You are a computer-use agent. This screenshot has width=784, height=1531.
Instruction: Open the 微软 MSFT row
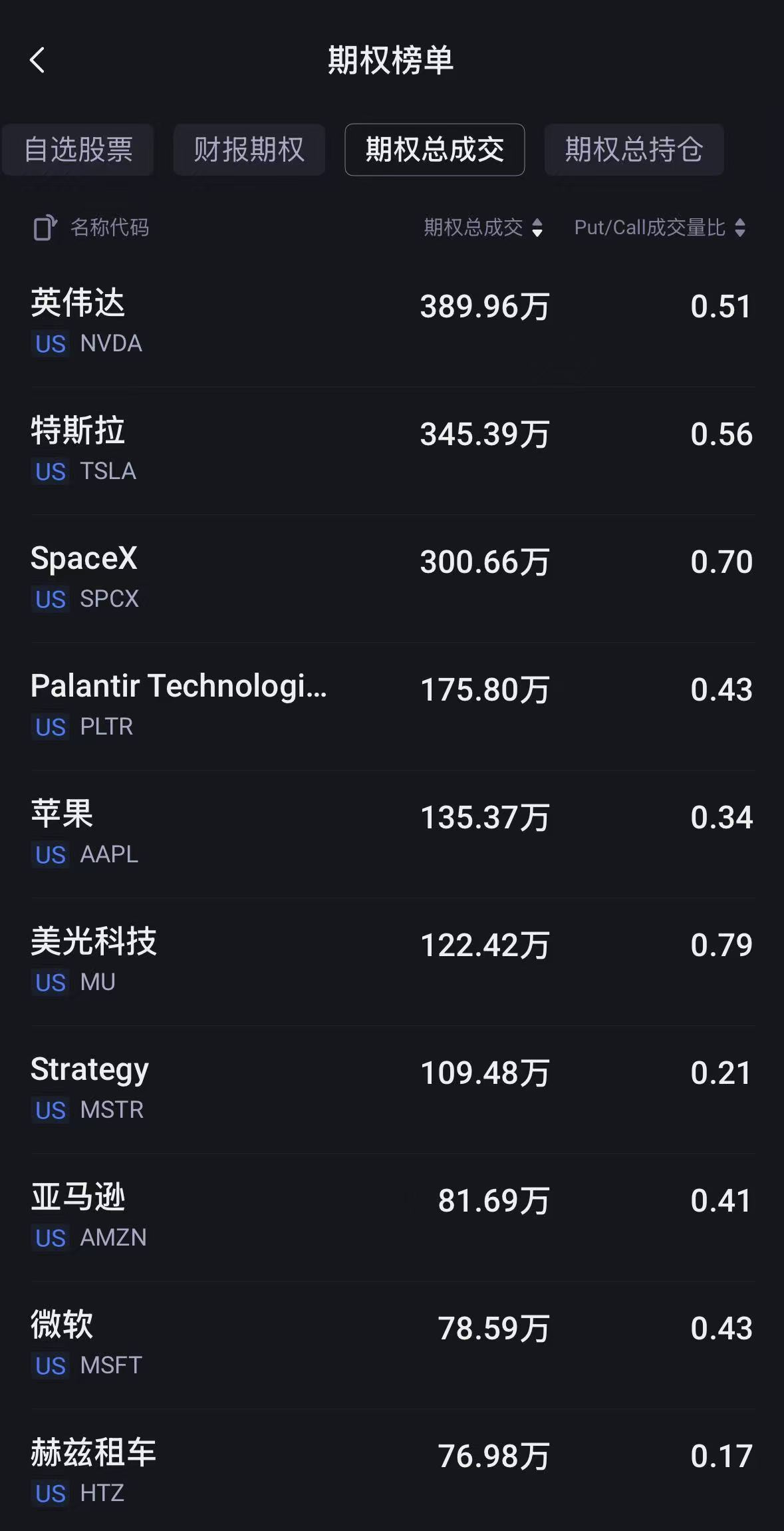392,1345
